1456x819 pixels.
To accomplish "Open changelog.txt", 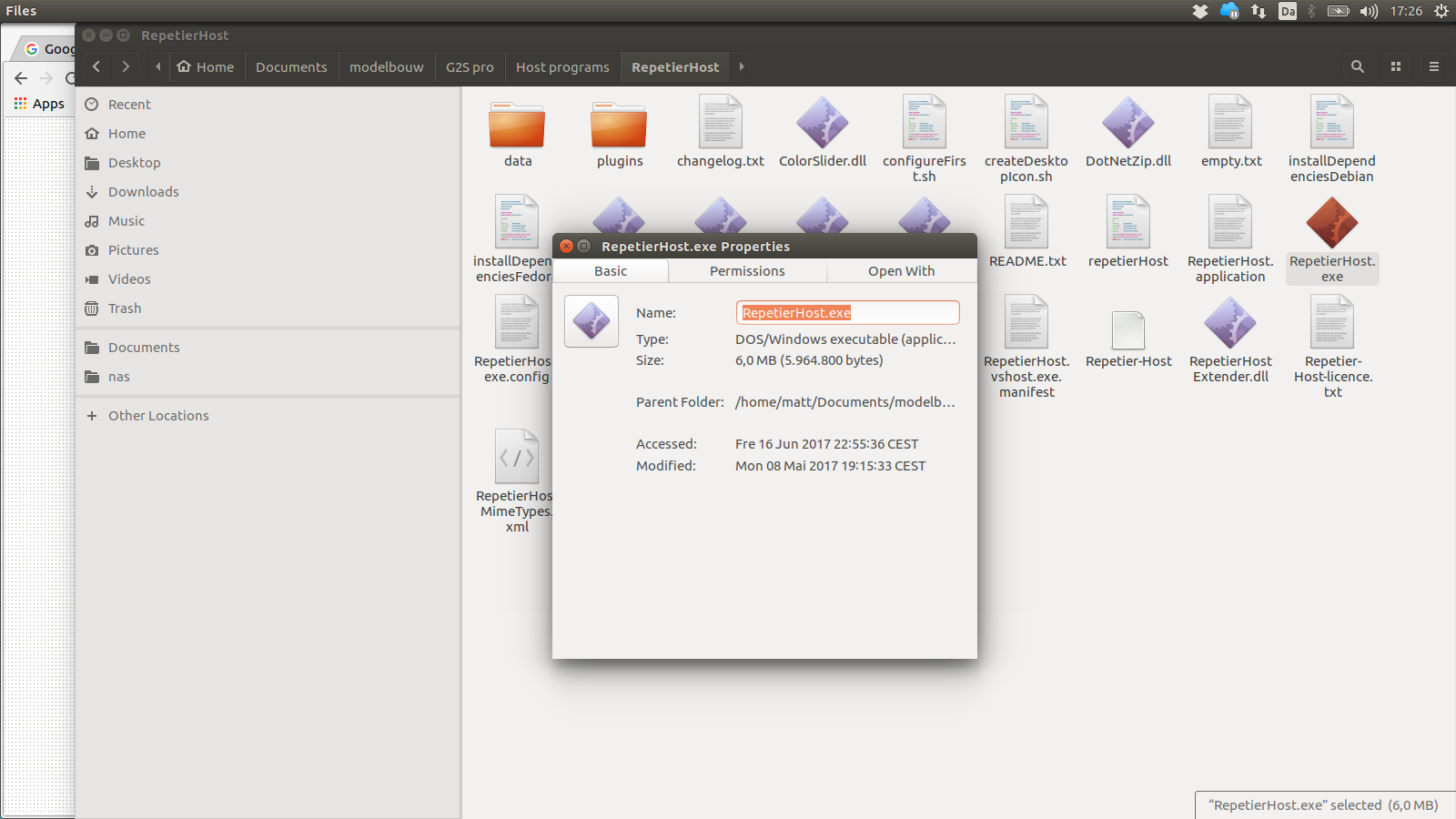I will click(x=720, y=121).
